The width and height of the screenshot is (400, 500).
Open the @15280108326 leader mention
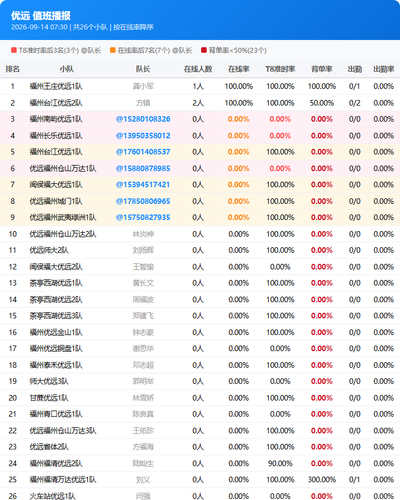click(x=143, y=119)
